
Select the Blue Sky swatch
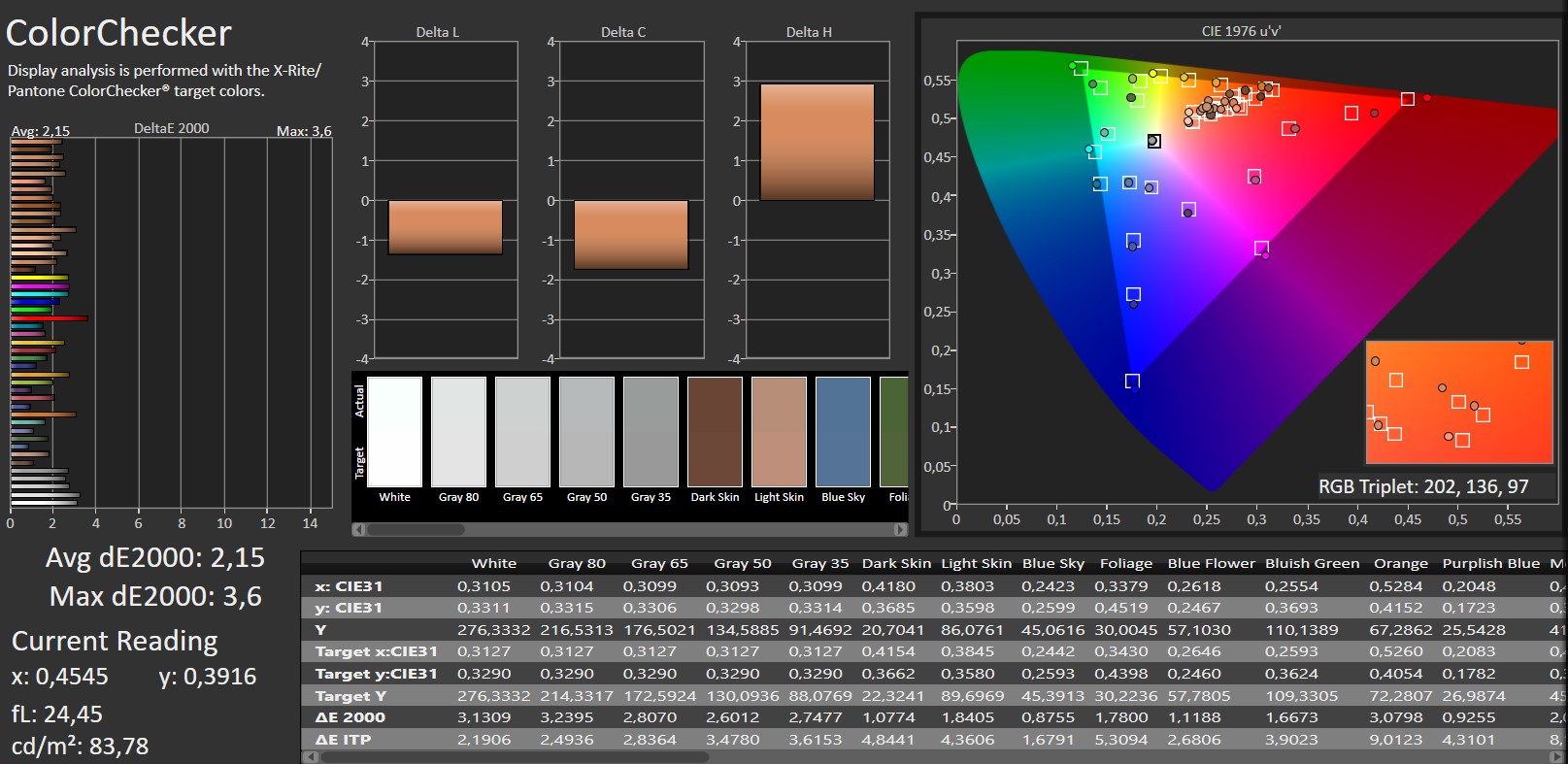[x=843, y=432]
